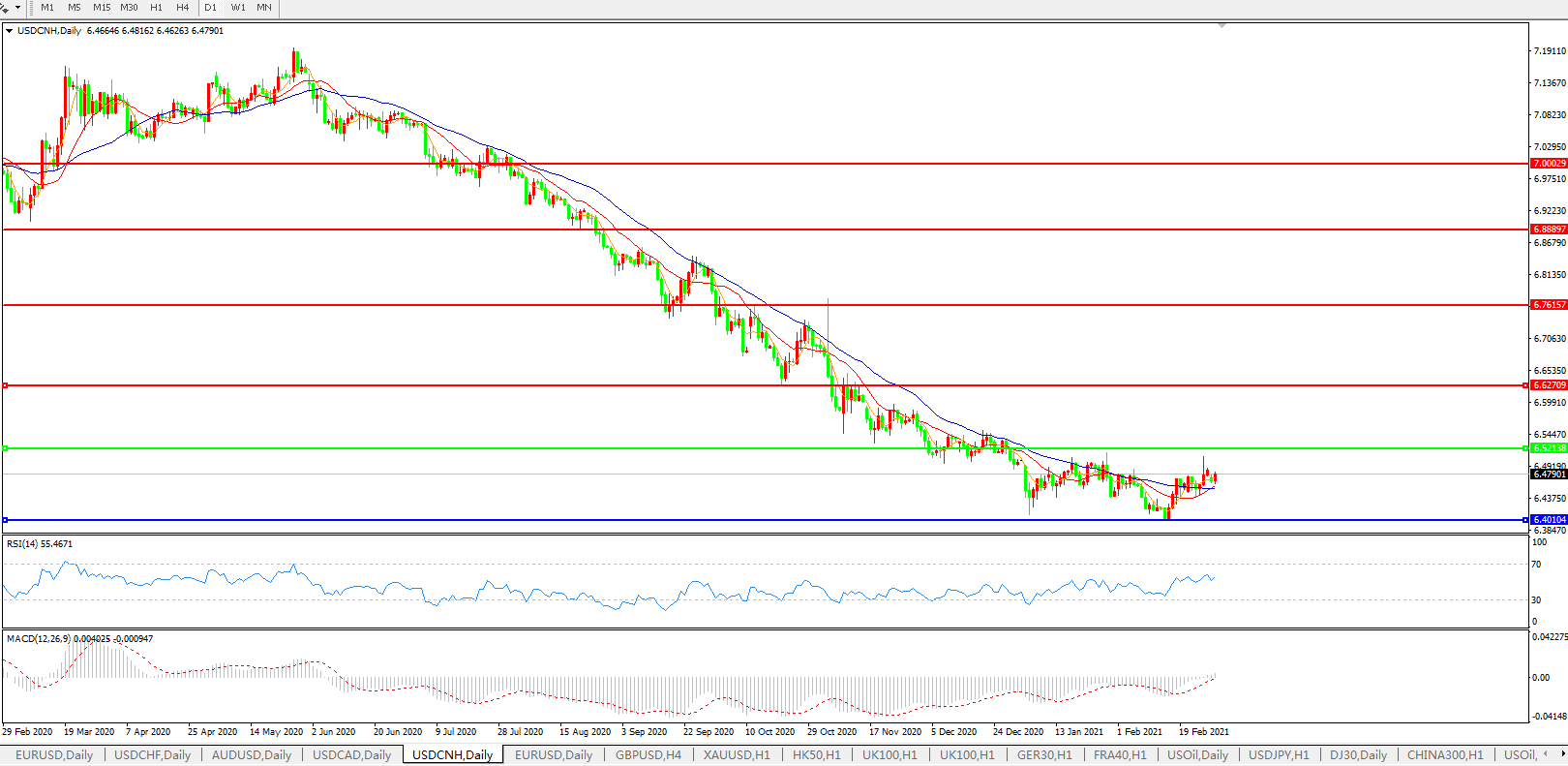The width and height of the screenshot is (1568, 766).
Task: Expand the USDCNH,Daily chart title triangle
Action: 10,31
